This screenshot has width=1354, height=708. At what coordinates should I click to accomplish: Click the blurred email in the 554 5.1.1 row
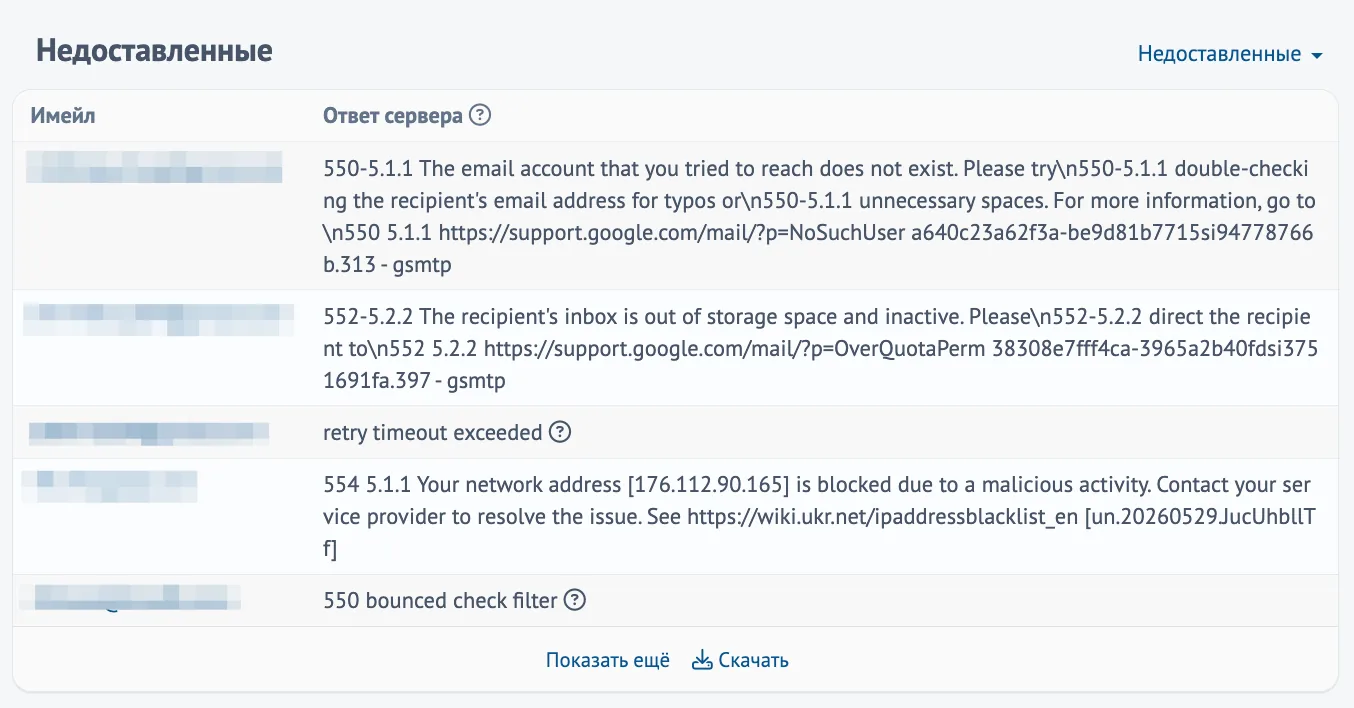point(110,485)
